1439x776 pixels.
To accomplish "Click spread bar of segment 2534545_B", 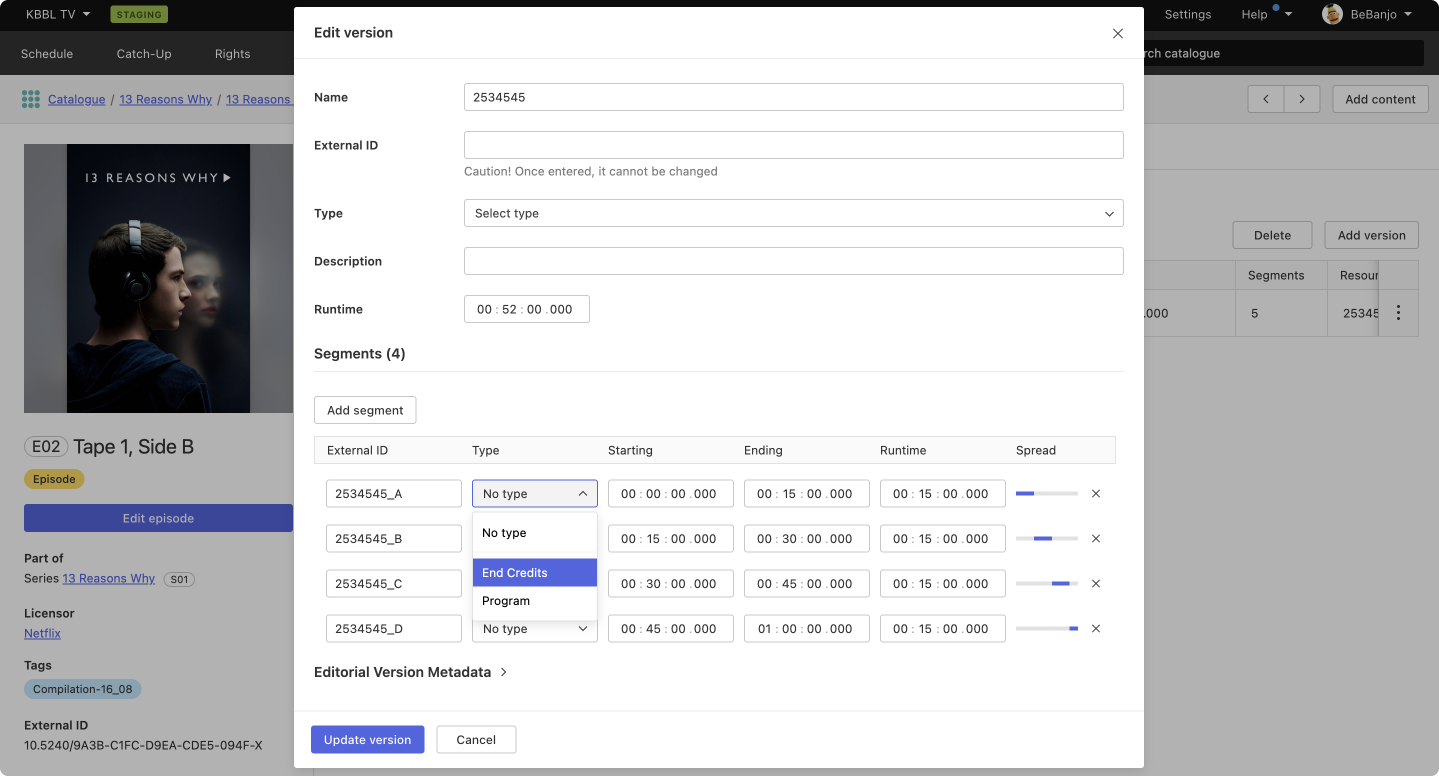I will pos(1047,539).
